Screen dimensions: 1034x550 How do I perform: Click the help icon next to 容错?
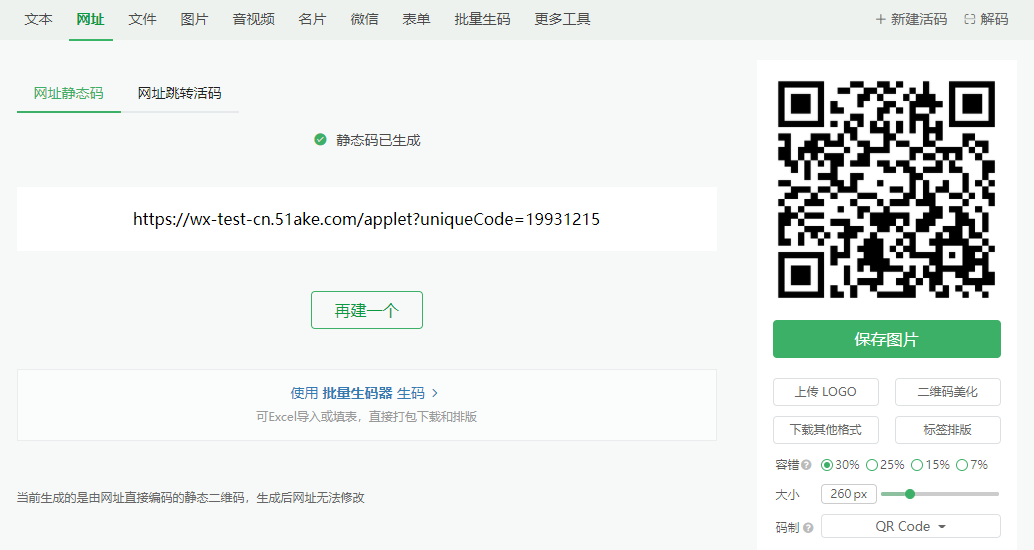(806, 466)
